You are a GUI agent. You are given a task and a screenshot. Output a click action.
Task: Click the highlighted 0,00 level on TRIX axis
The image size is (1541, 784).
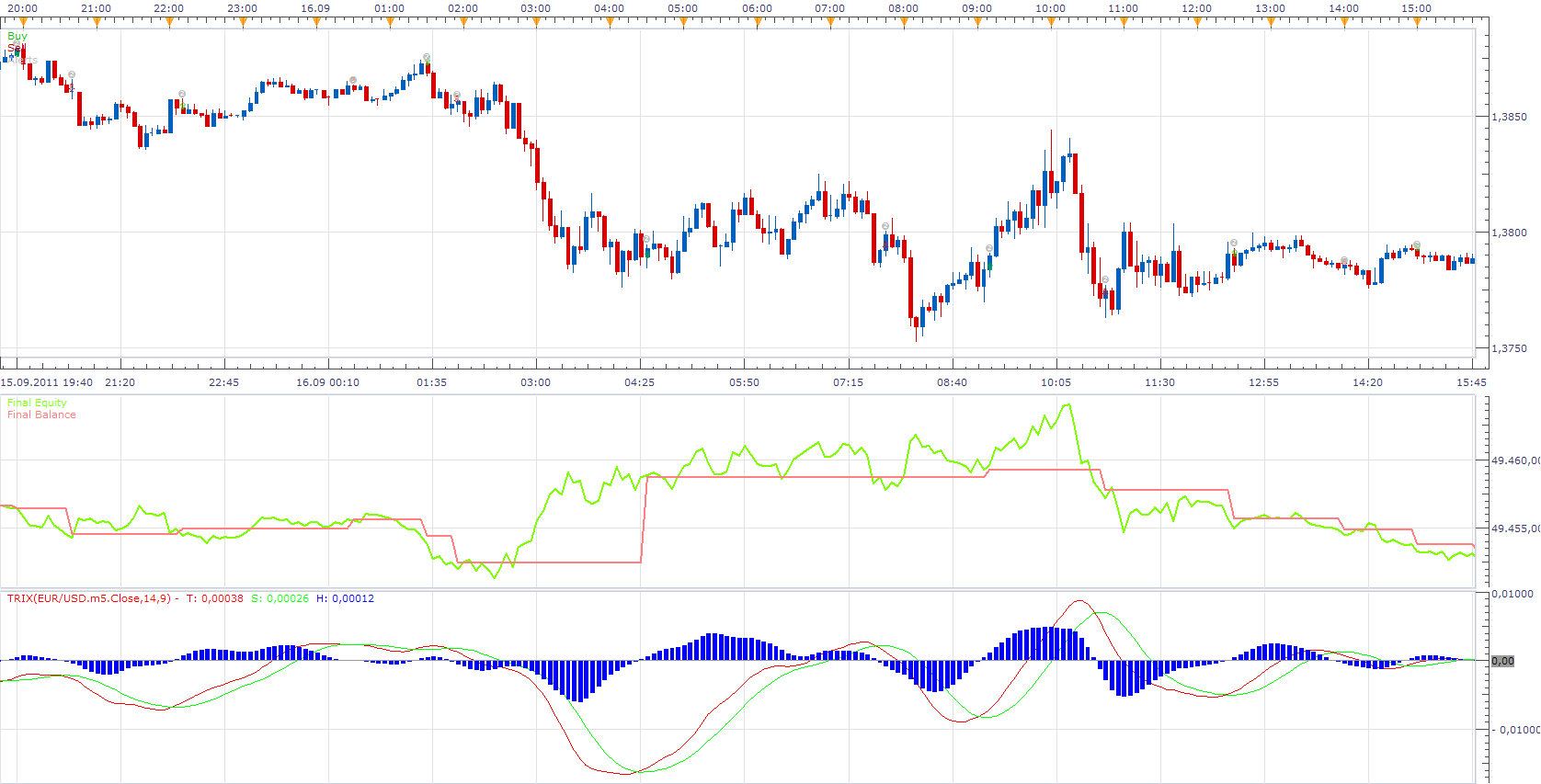point(1502,661)
